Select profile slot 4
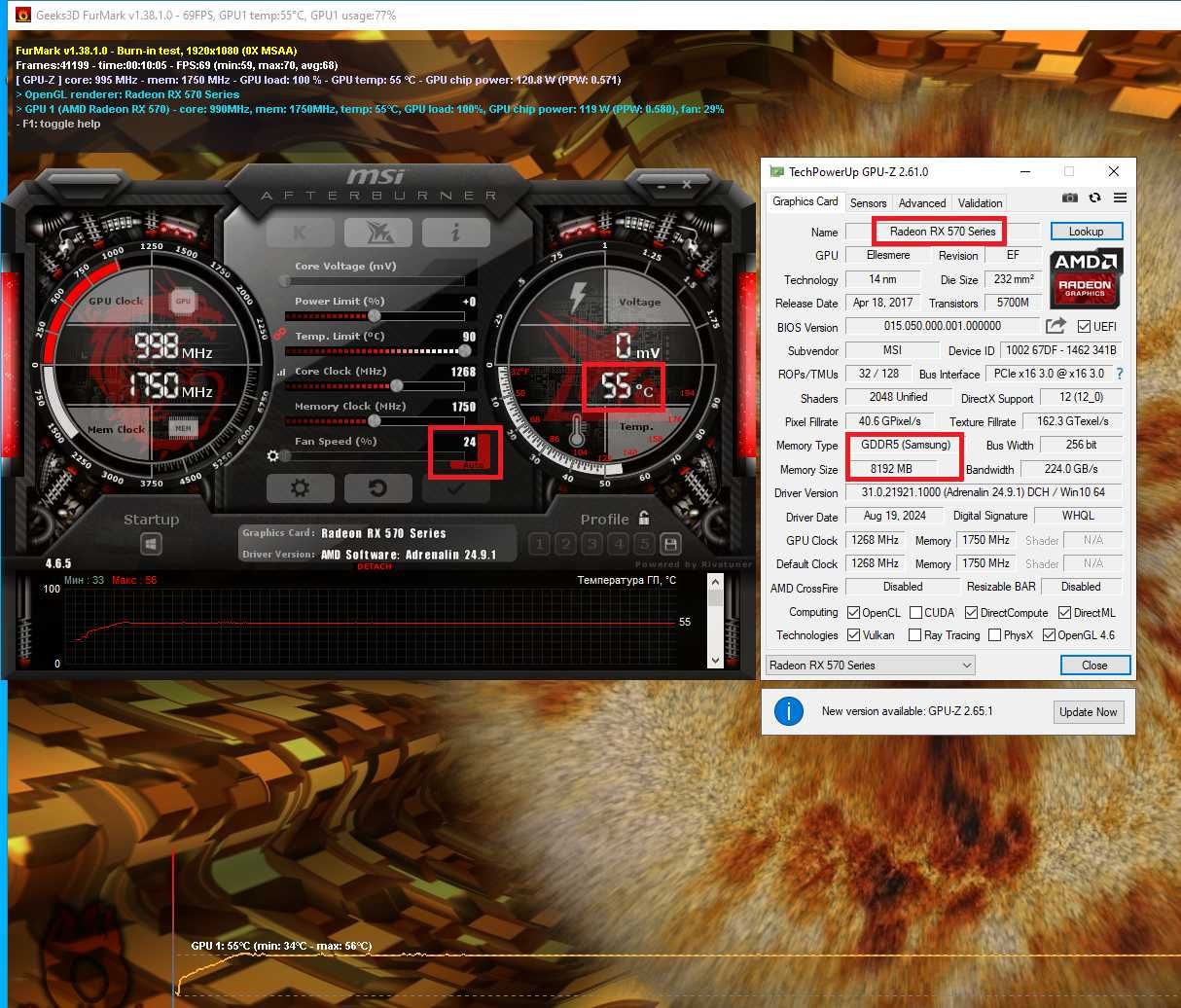 [618, 544]
